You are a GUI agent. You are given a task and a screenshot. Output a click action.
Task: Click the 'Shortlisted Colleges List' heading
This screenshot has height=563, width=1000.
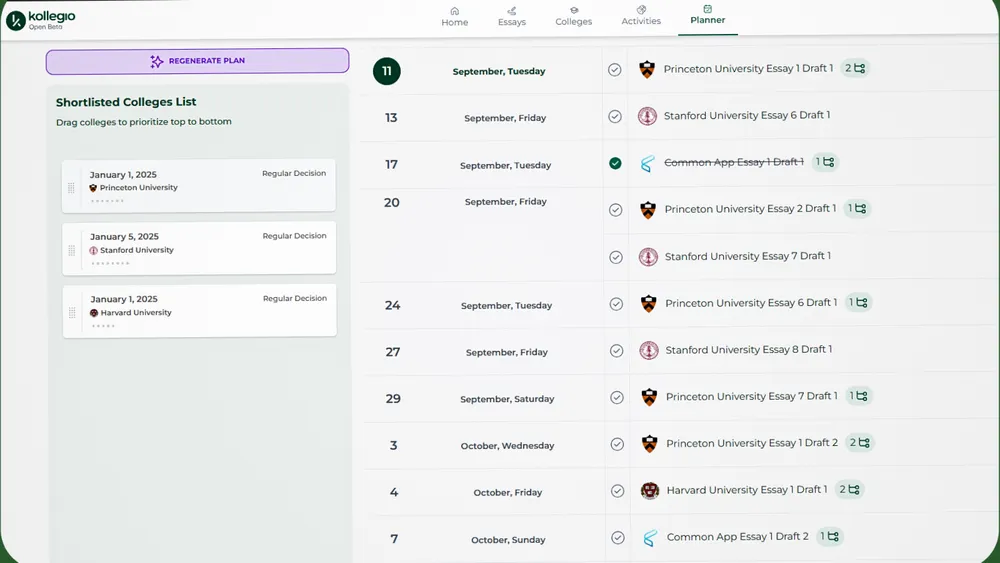pyautogui.click(x=126, y=102)
